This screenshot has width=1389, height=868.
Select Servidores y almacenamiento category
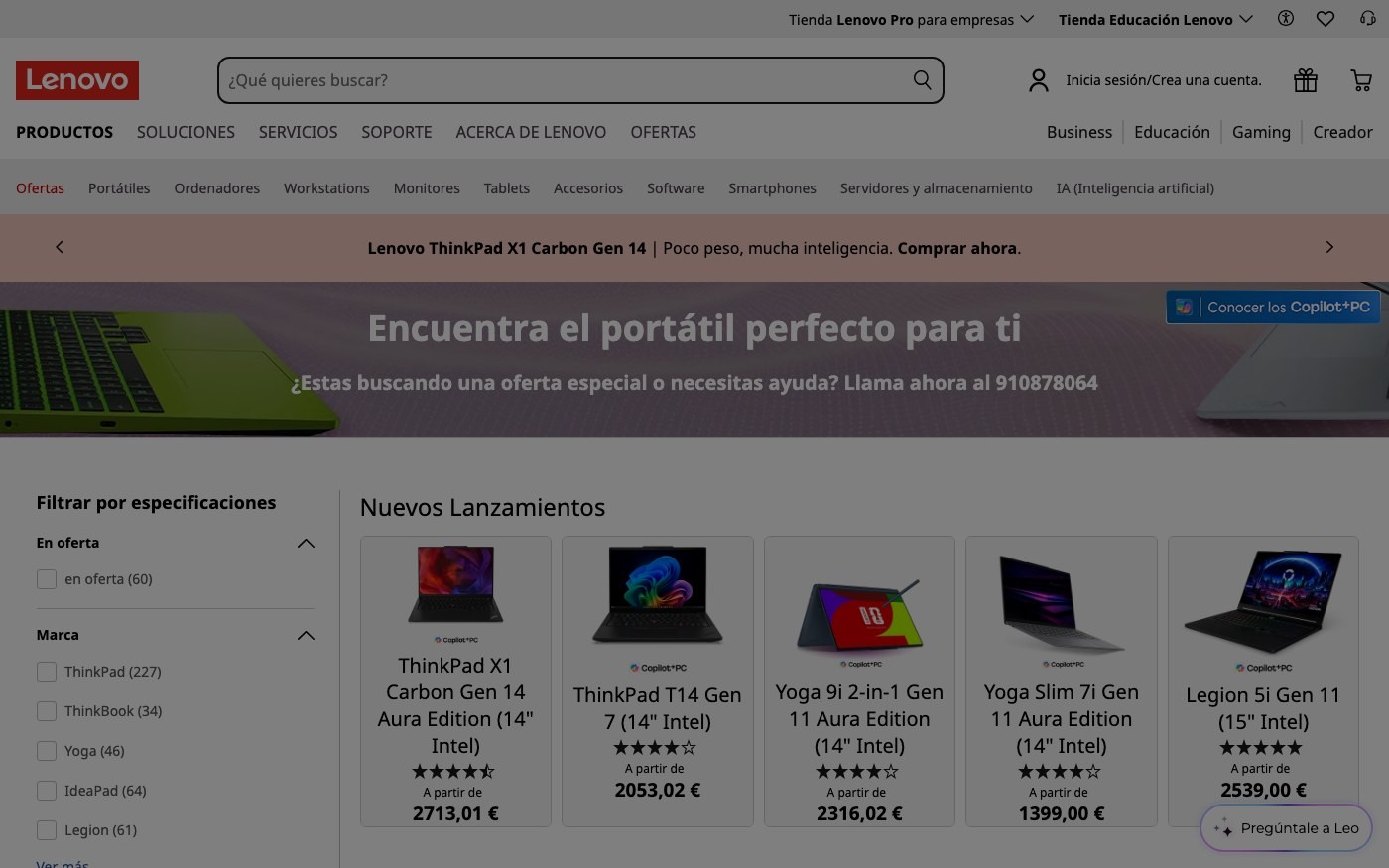click(936, 188)
